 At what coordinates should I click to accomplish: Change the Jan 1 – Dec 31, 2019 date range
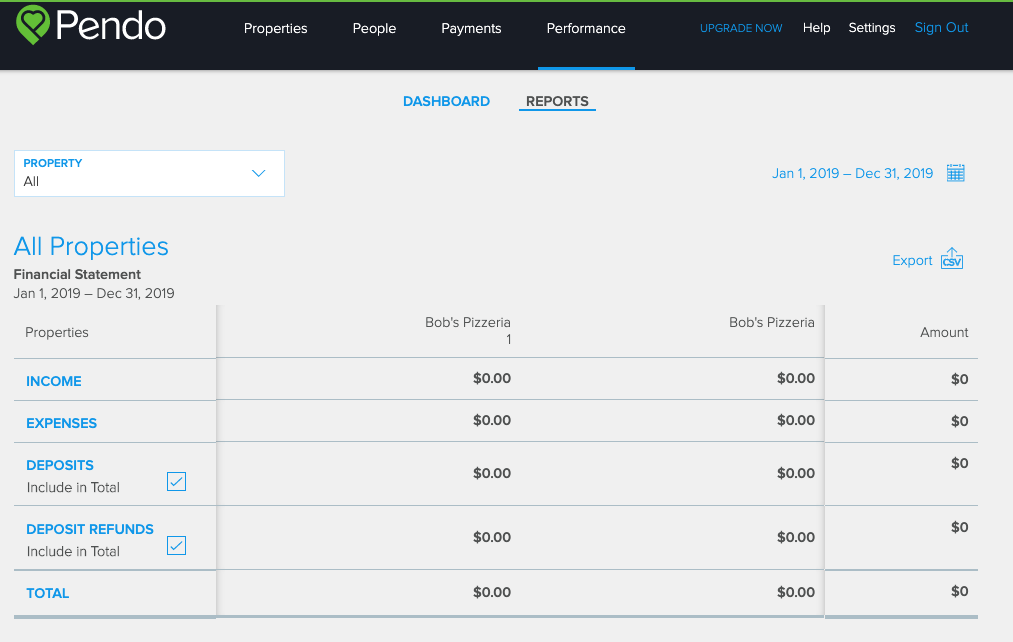tap(852, 173)
